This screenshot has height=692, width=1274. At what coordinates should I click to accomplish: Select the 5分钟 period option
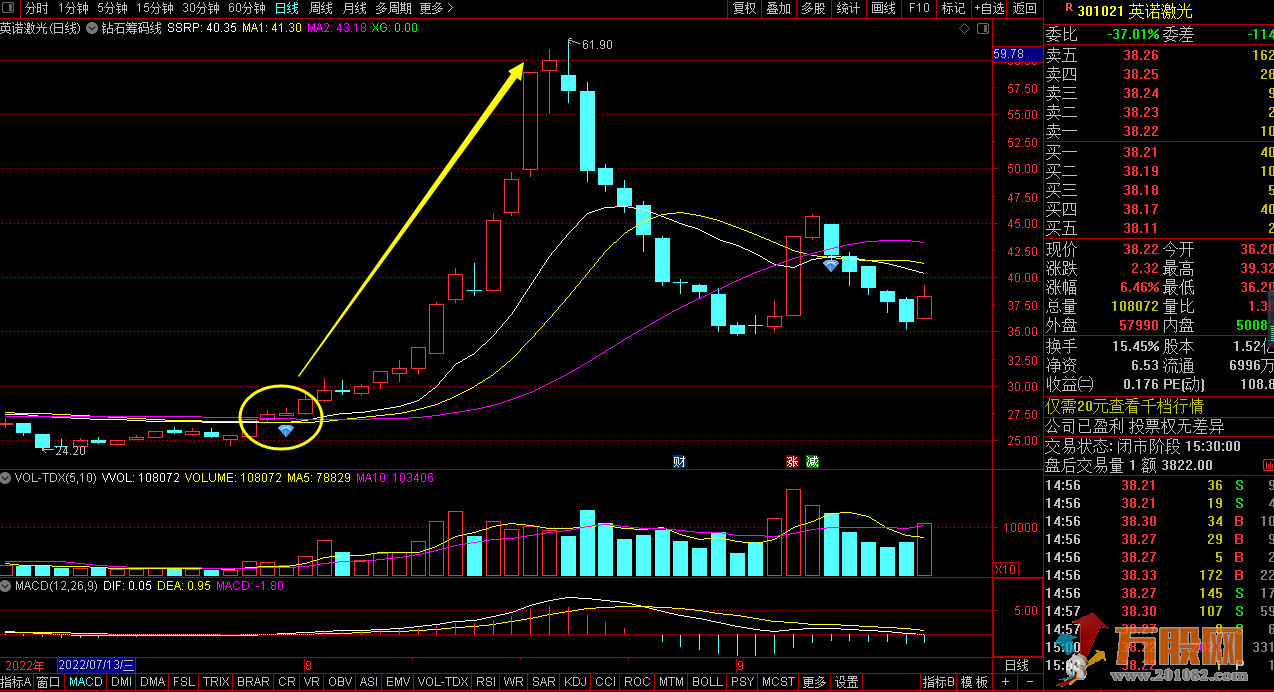111,8
